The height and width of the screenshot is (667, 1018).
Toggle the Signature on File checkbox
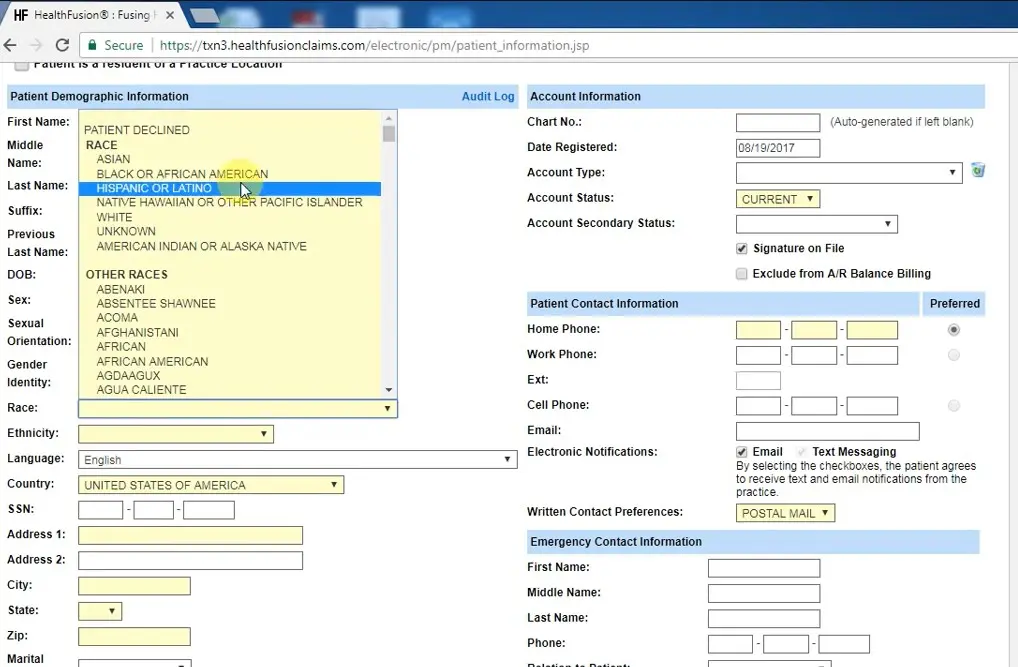point(742,249)
